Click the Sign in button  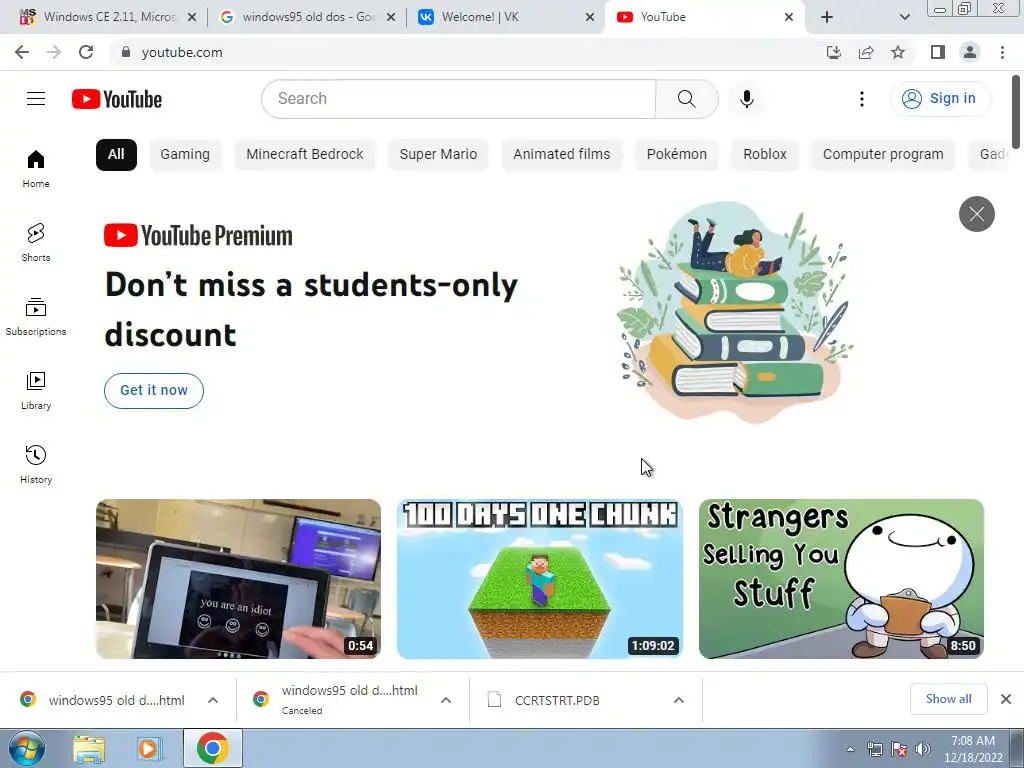click(x=940, y=99)
